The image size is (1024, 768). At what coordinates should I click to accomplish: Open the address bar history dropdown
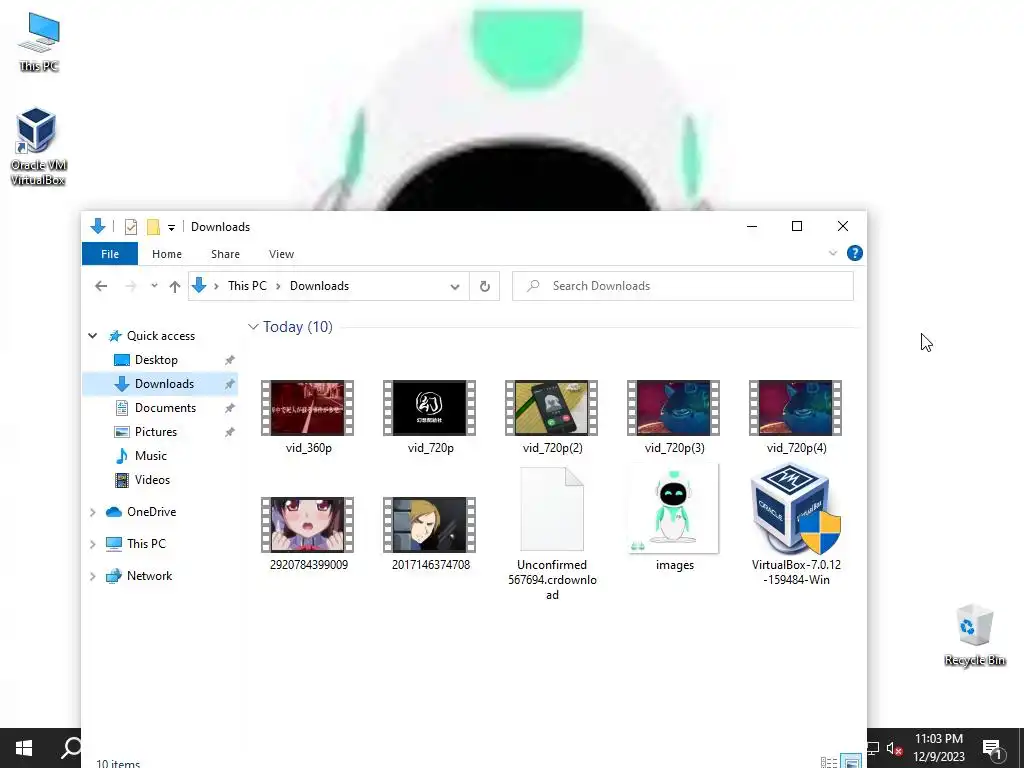[x=455, y=286]
